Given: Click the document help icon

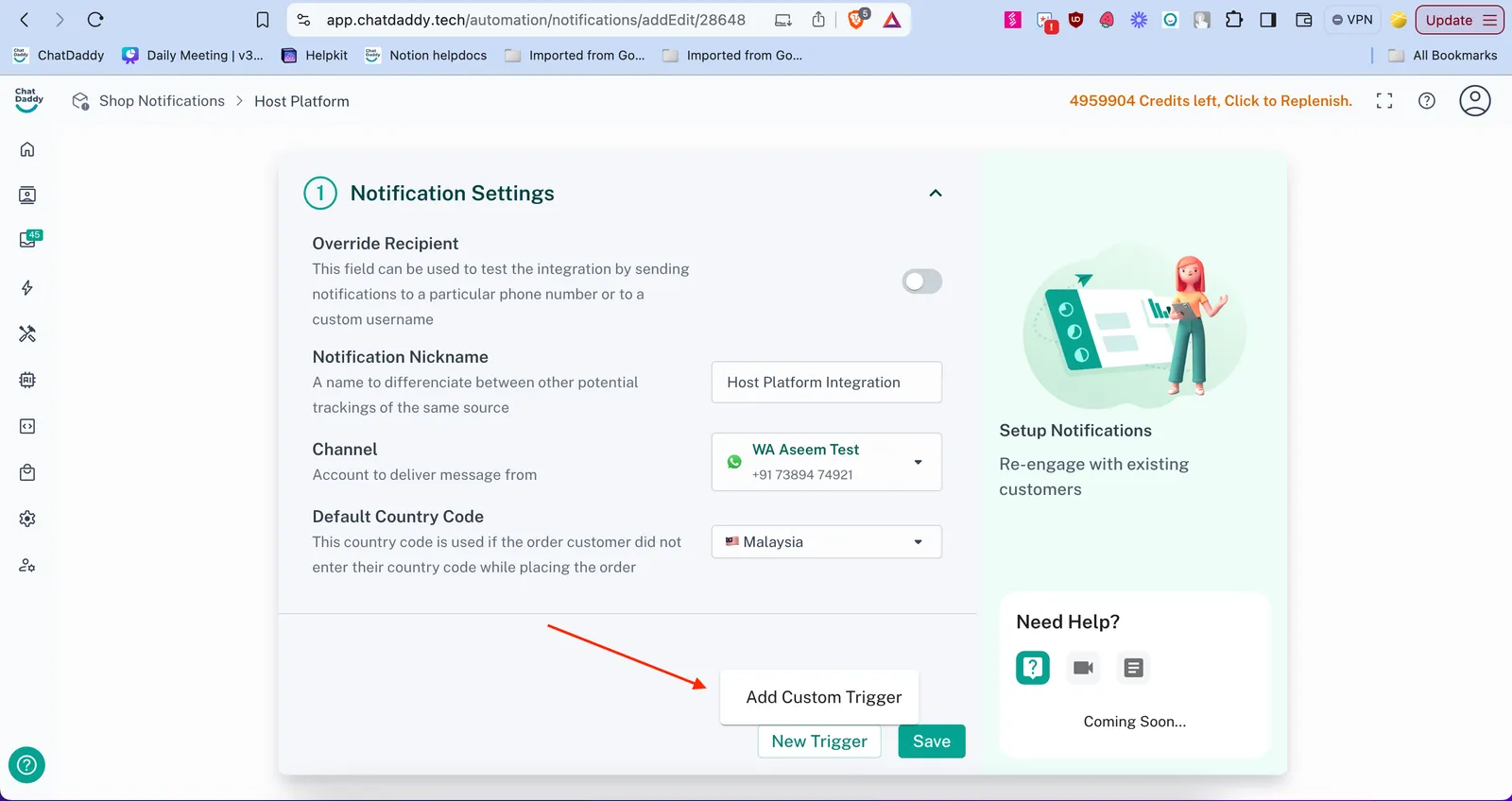Looking at the screenshot, I should 1133,668.
